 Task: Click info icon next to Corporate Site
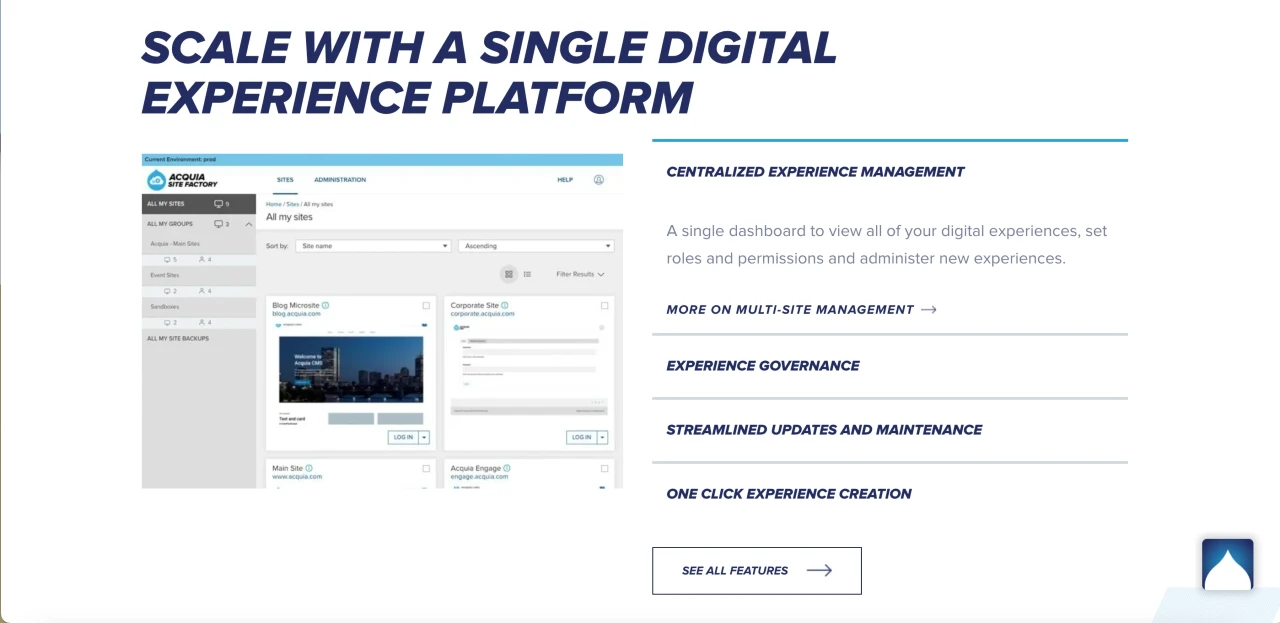505,305
